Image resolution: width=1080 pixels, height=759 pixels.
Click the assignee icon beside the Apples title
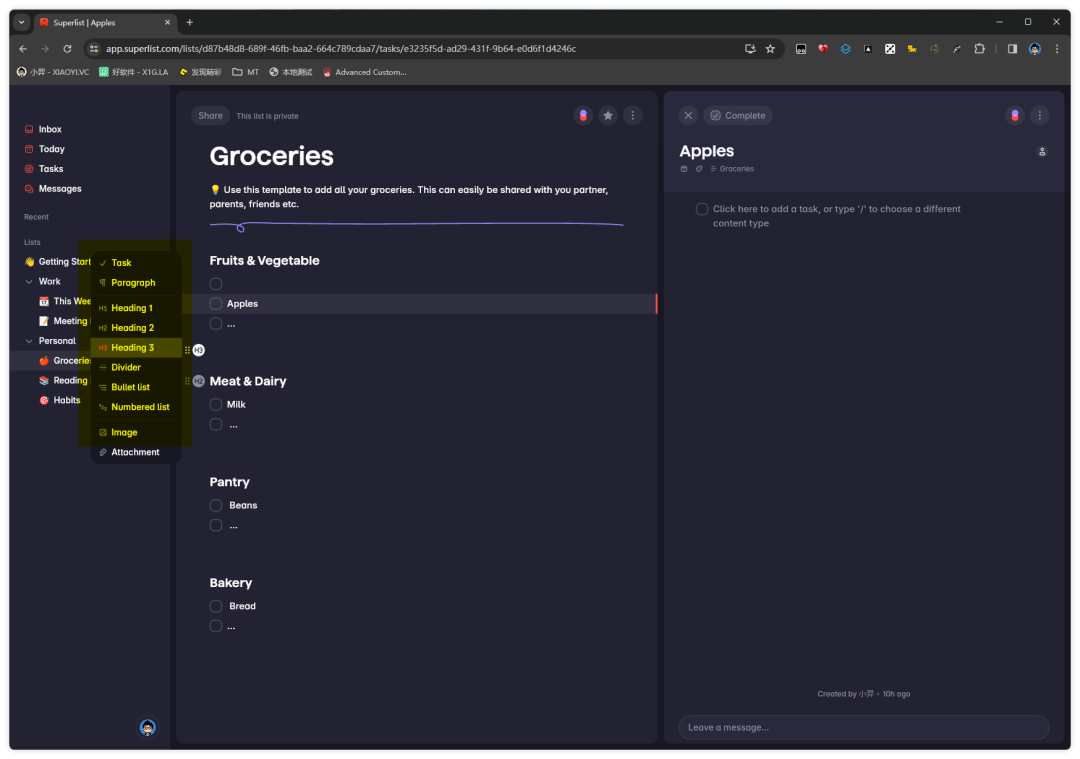click(1042, 152)
